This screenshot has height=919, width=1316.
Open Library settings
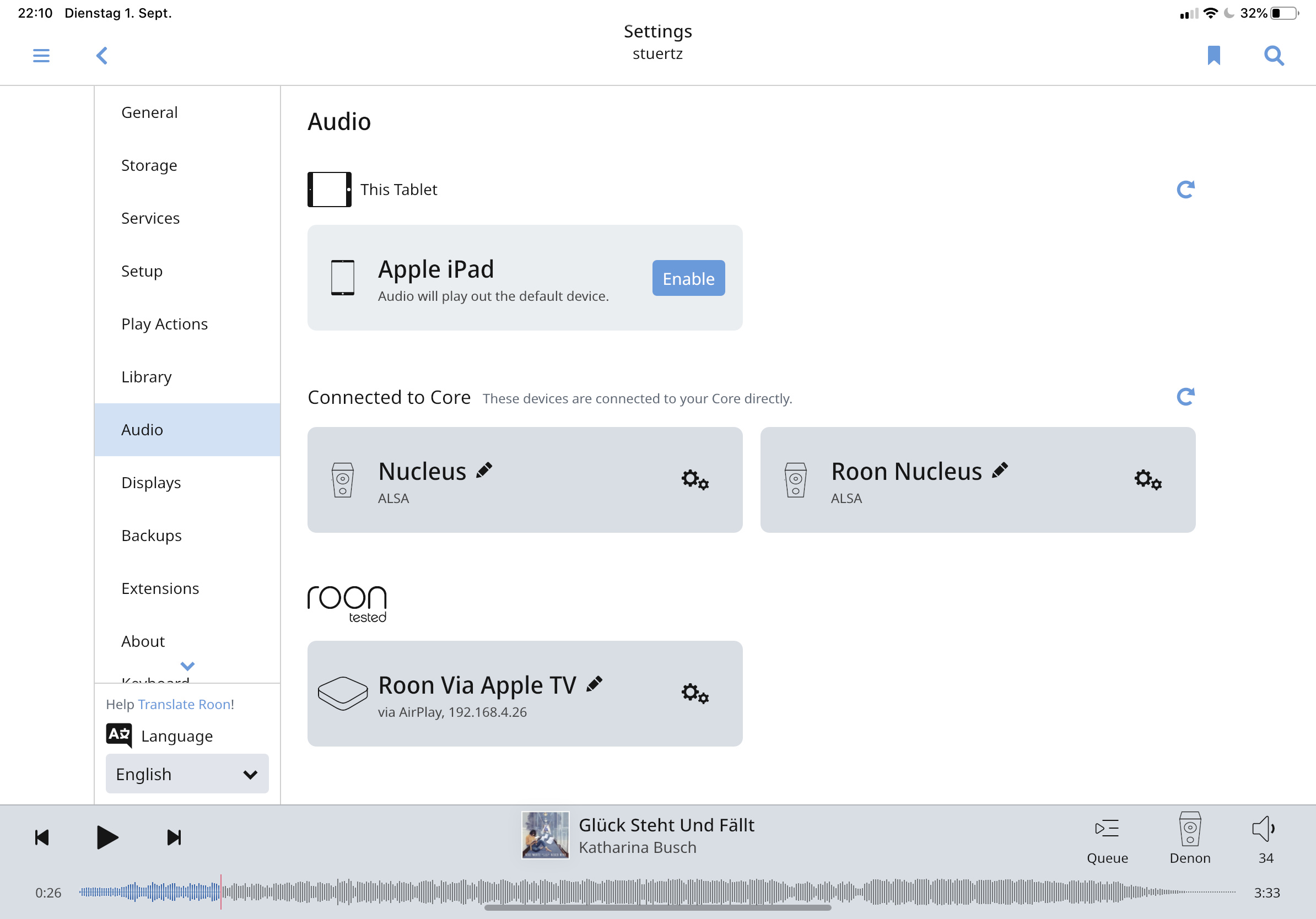tap(187, 377)
